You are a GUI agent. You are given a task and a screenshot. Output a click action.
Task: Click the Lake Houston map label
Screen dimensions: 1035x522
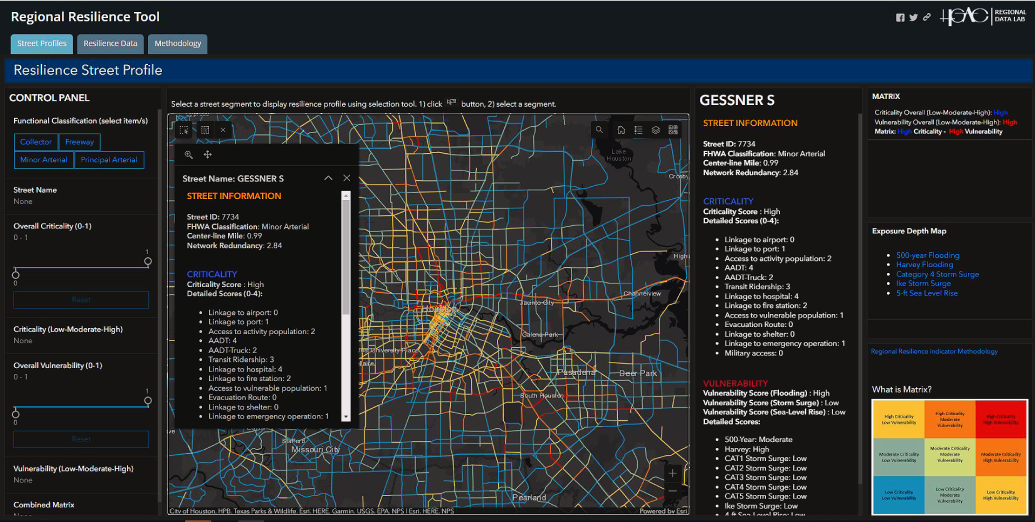pos(618,155)
